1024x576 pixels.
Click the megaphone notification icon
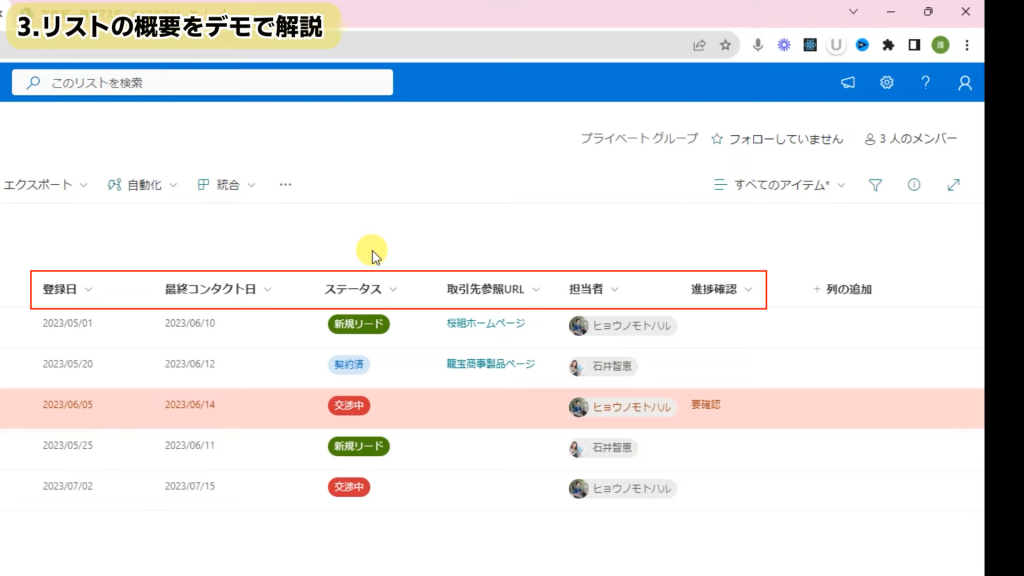848,83
